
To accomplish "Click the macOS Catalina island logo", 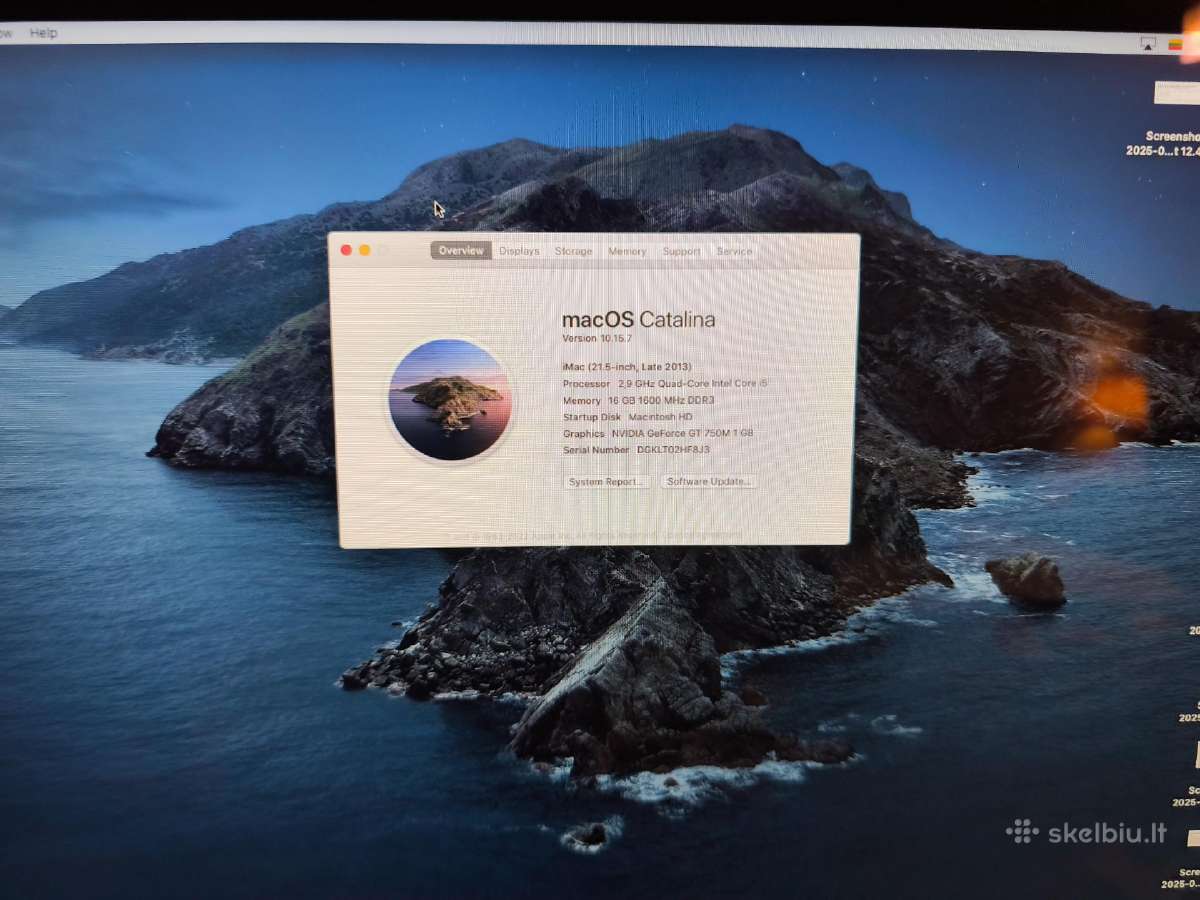I will click(x=450, y=400).
